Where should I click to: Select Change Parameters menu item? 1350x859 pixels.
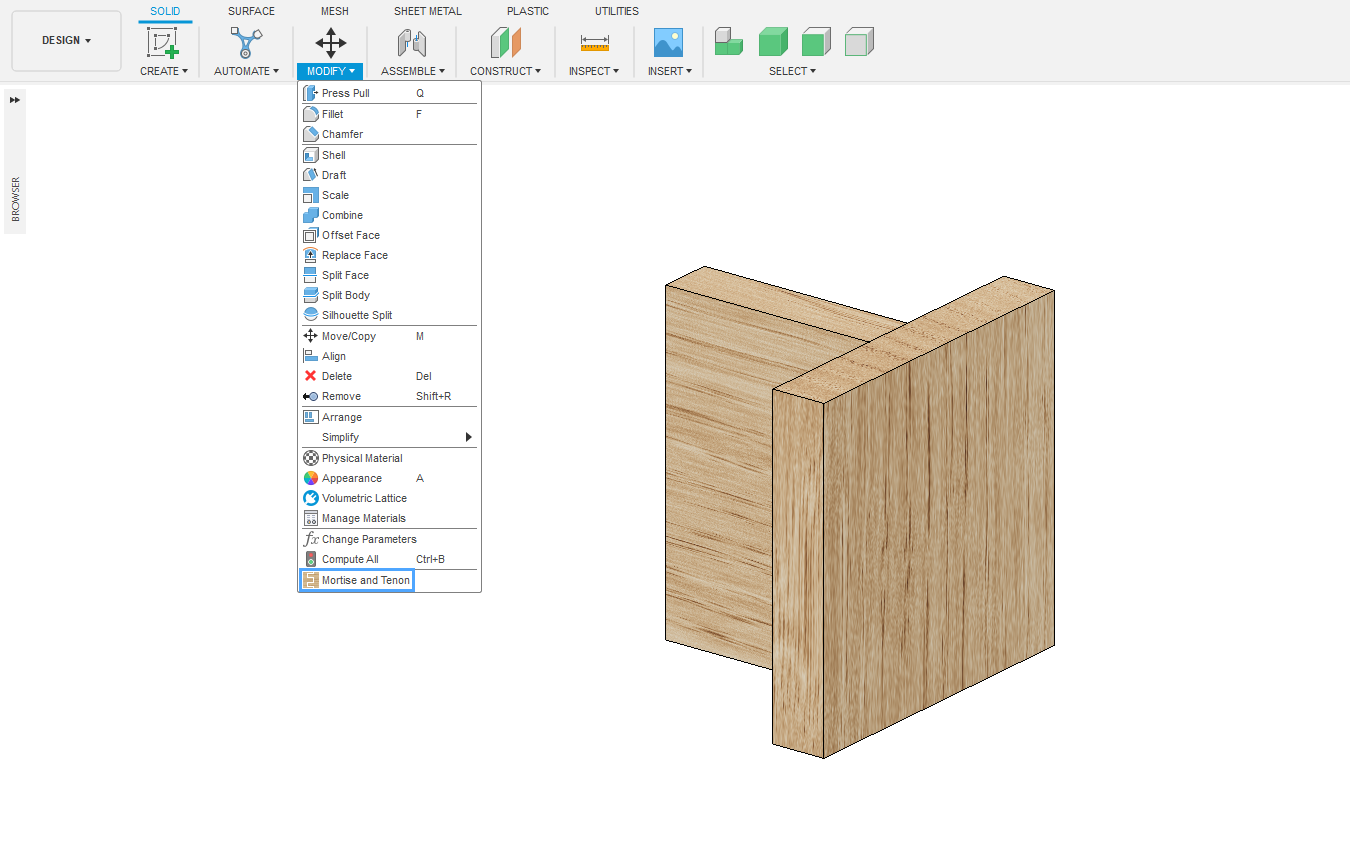point(368,539)
